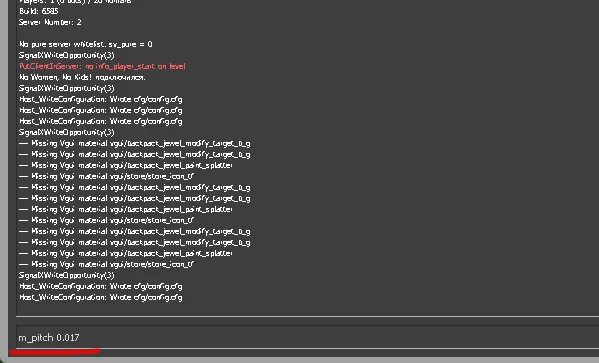Click Missing Vgui line directly below a SignalXWriteOpportunity(3) line
Screen dimensions: 599x363
(x=134, y=144)
